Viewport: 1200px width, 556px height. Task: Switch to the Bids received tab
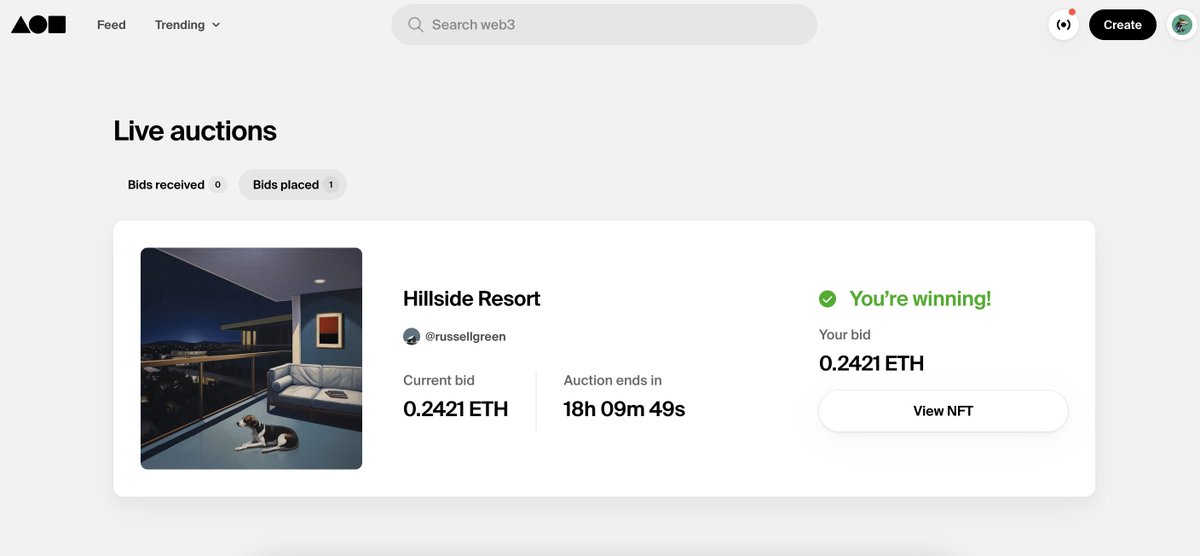coord(176,185)
